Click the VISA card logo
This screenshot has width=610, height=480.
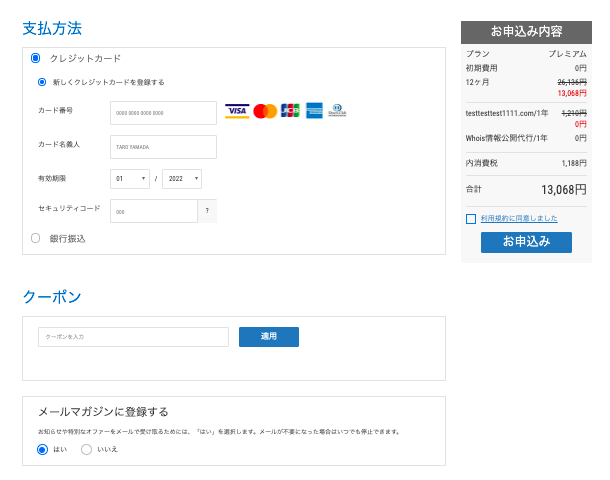[x=237, y=111]
